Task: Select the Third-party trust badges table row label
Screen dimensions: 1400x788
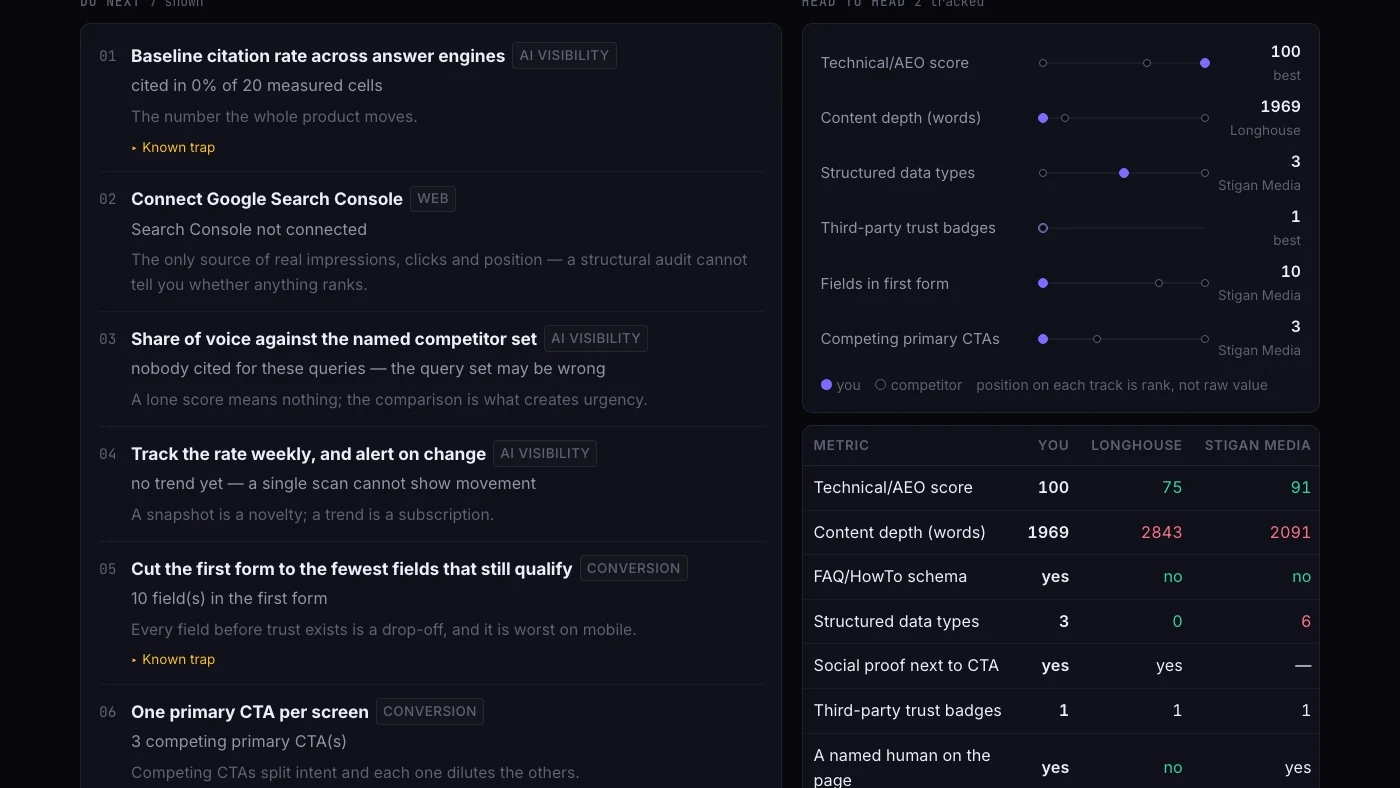Action: [907, 711]
